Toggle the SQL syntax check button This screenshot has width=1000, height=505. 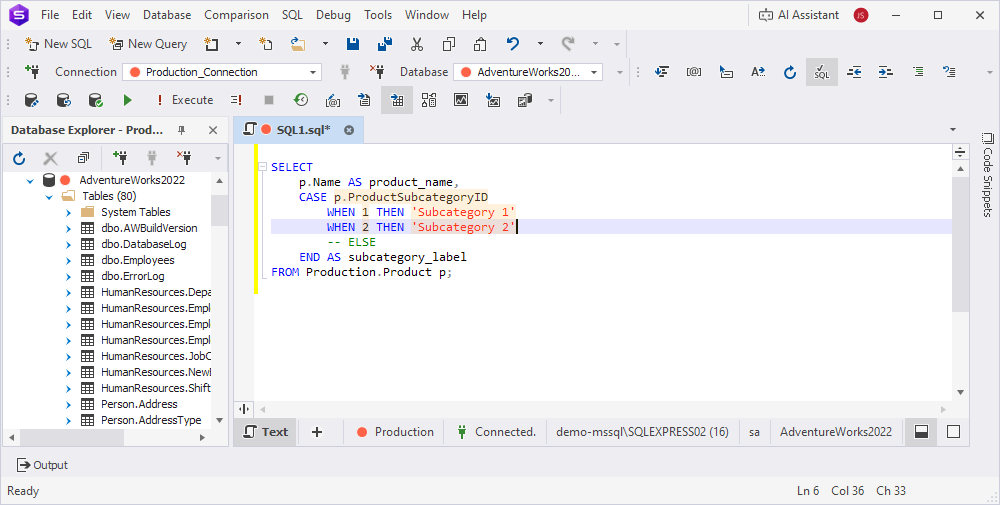821,72
